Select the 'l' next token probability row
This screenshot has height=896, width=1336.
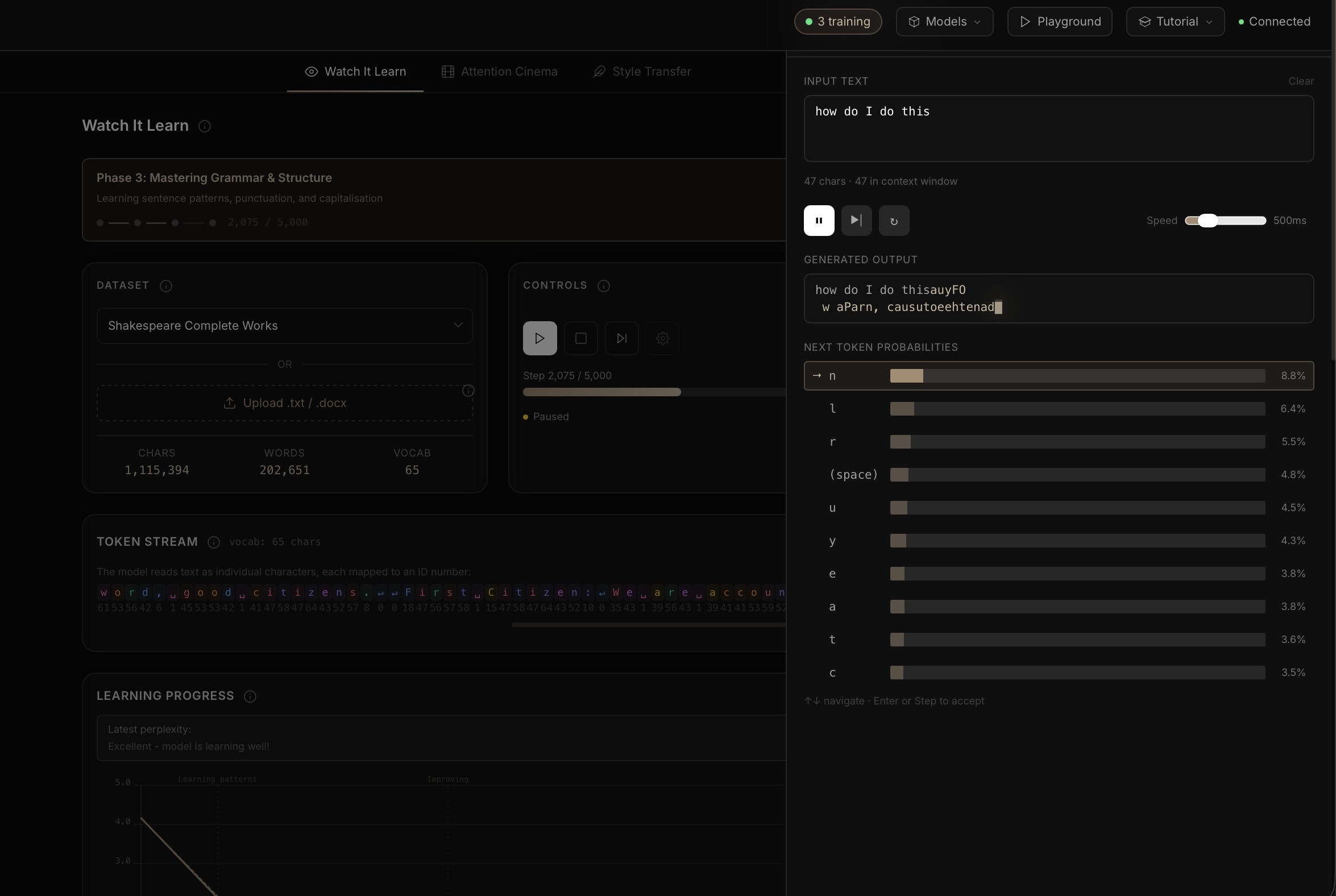[1058, 409]
